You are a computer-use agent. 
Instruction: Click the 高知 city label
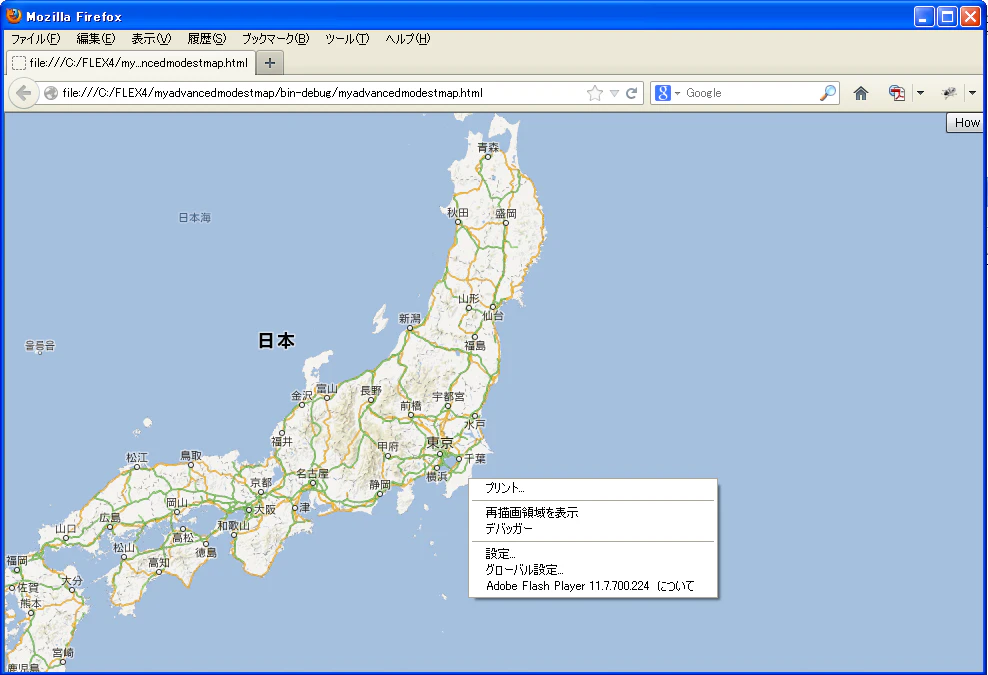(x=159, y=562)
